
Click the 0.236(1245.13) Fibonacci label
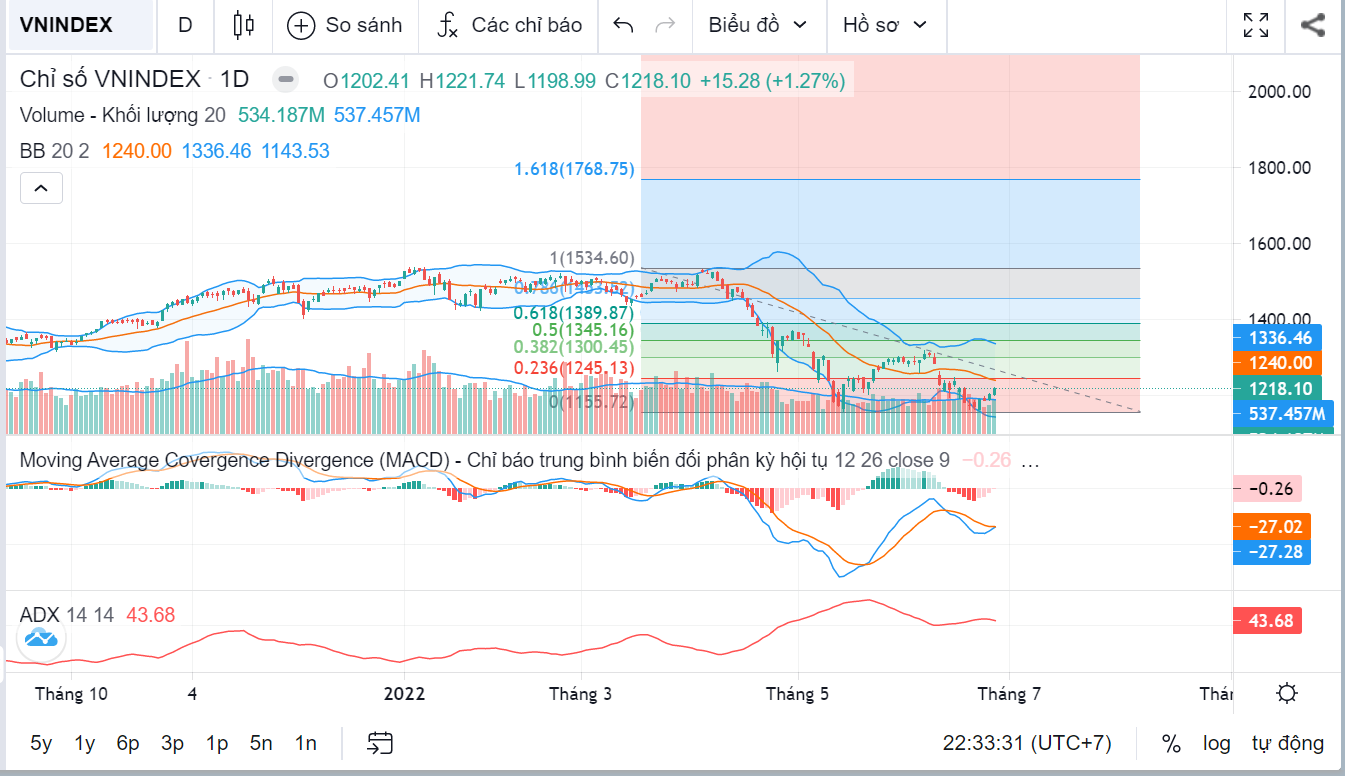pos(575,368)
